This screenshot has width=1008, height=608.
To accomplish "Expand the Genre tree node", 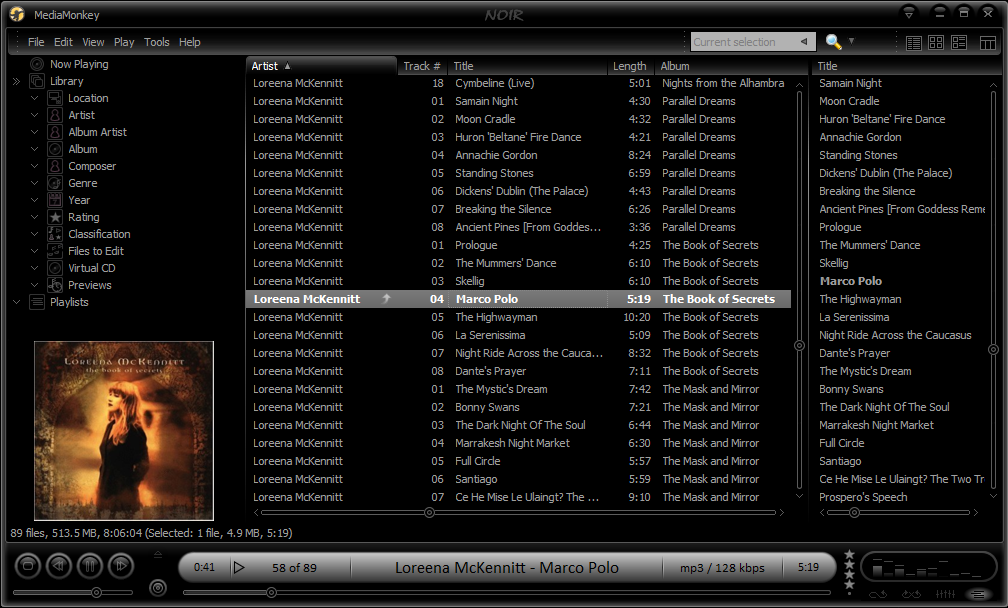I will (x=35, y=183).
